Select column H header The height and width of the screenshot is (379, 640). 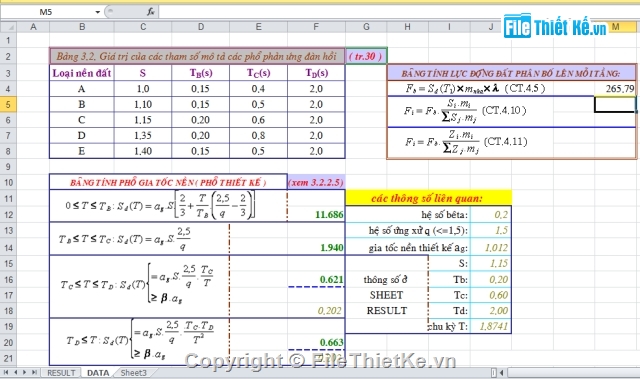[407, 27]
